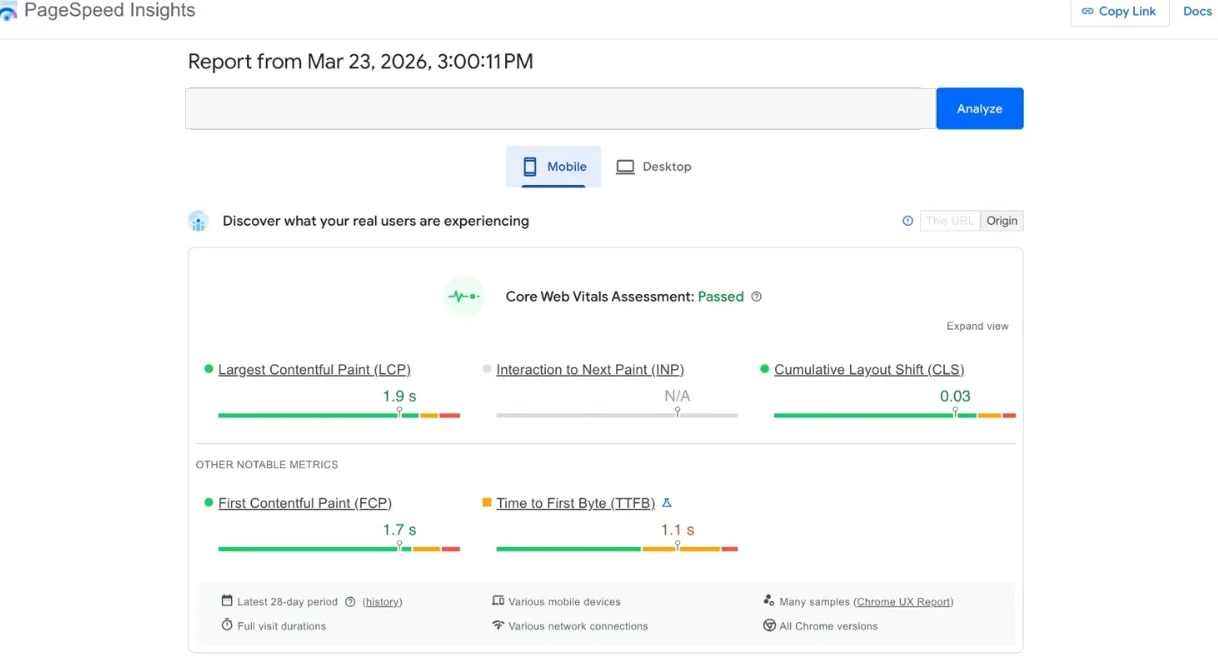
Task: Click the experimental flag icon beside TTFB
Action: (x=668, y=503)
